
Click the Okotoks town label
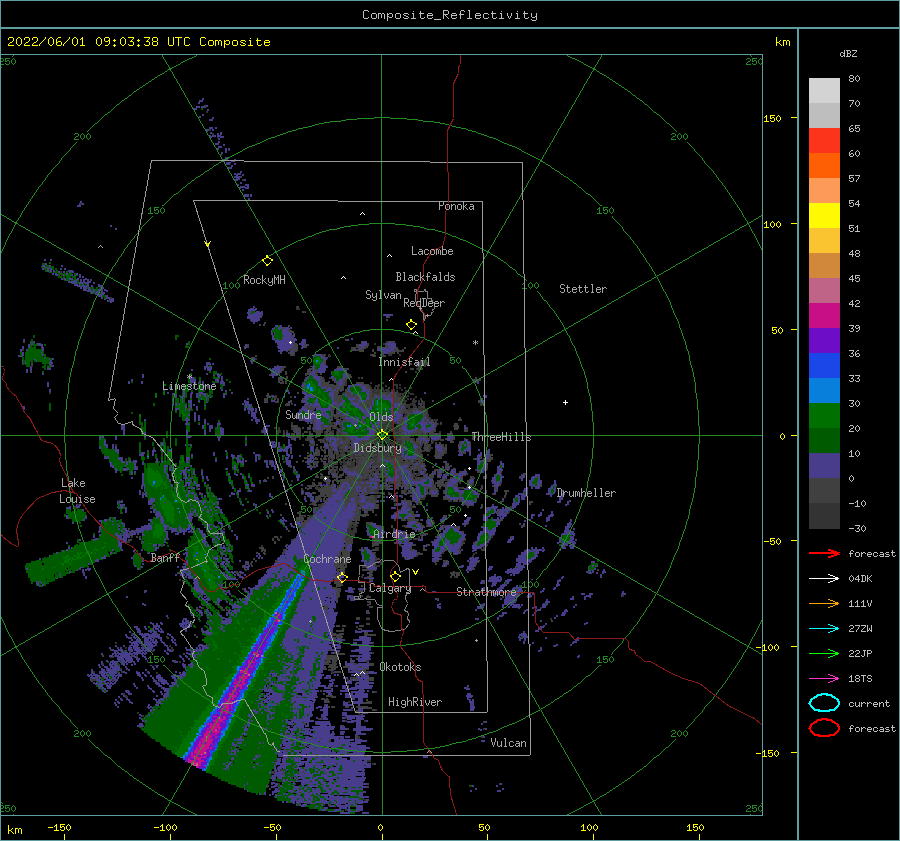[400, 667]
